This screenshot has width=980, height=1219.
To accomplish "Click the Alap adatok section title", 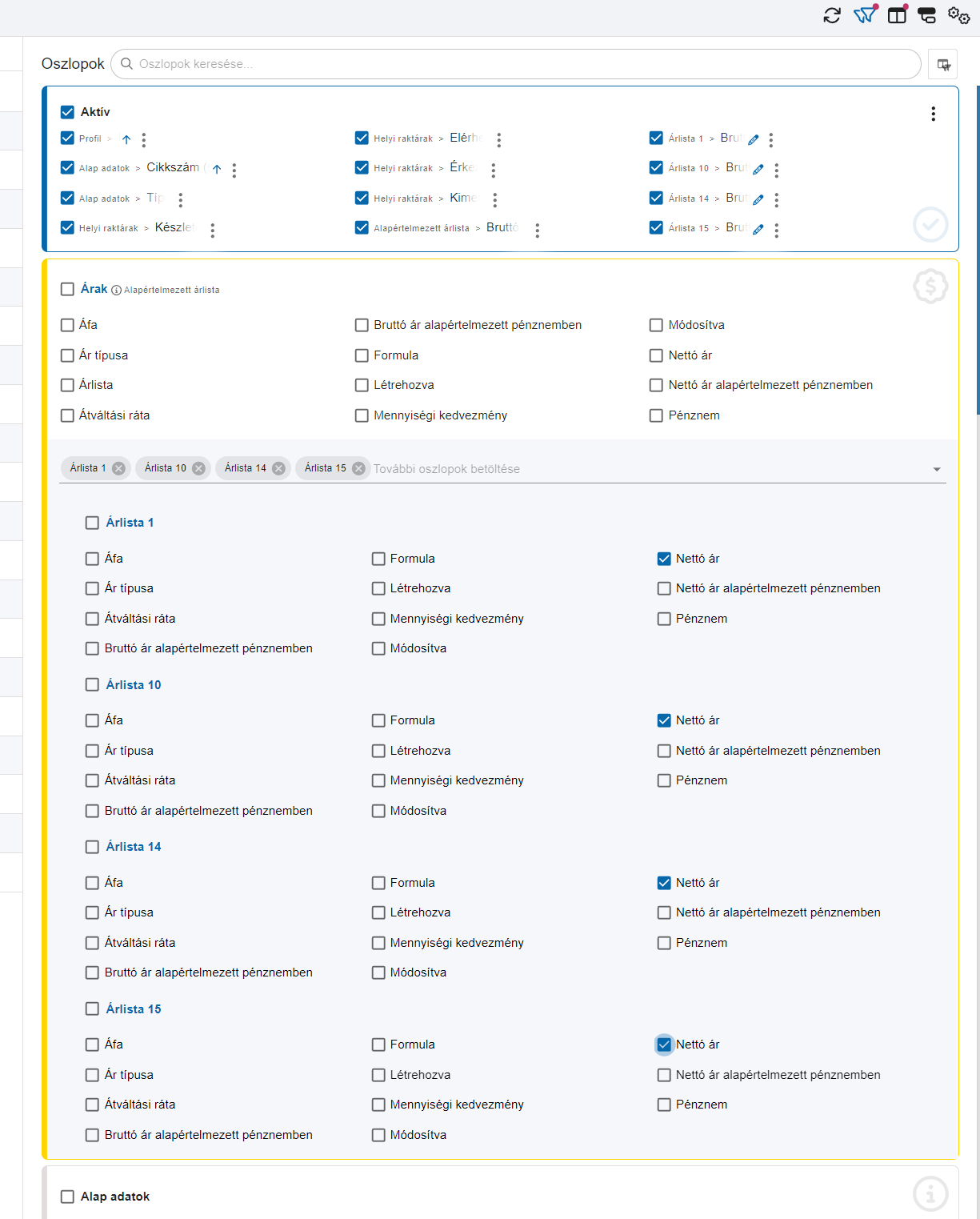I will point(115,1197).
